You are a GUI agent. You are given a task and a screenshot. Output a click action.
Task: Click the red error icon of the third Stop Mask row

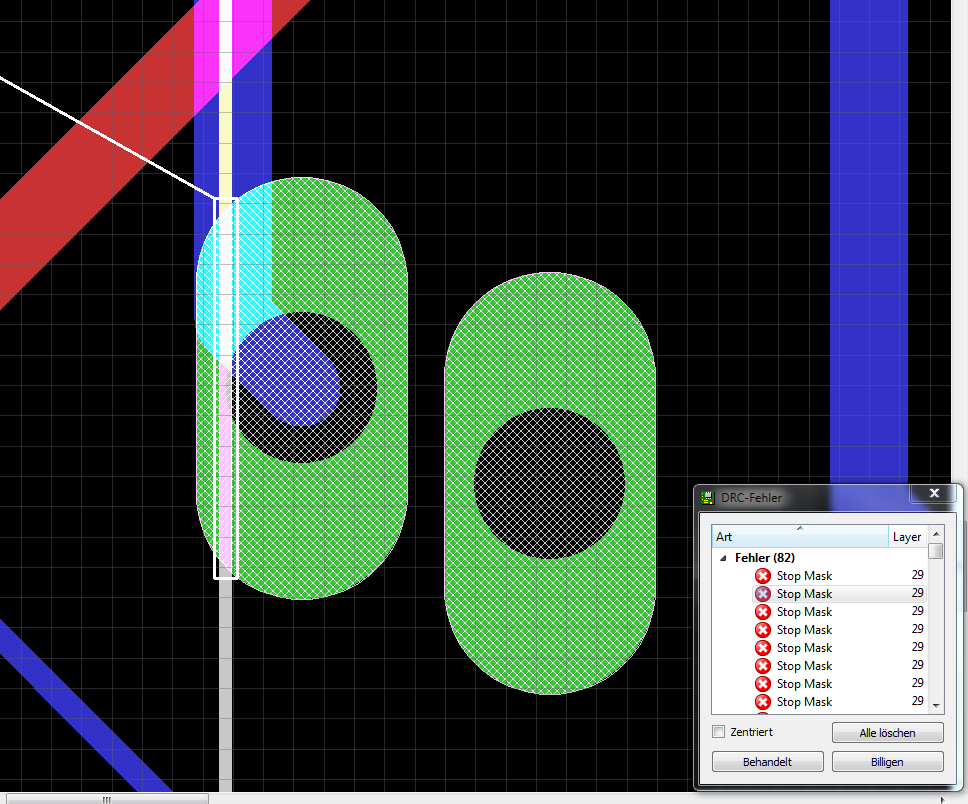763,612
